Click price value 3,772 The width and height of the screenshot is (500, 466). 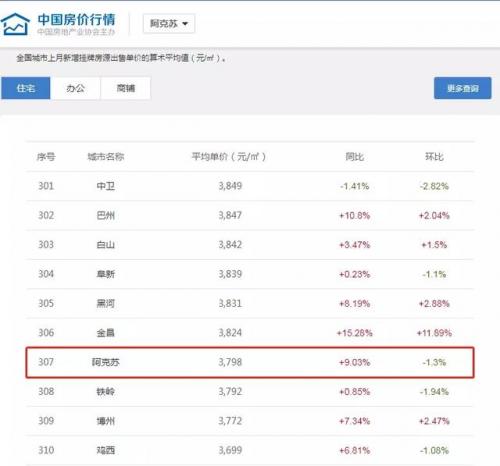[230, 421]
